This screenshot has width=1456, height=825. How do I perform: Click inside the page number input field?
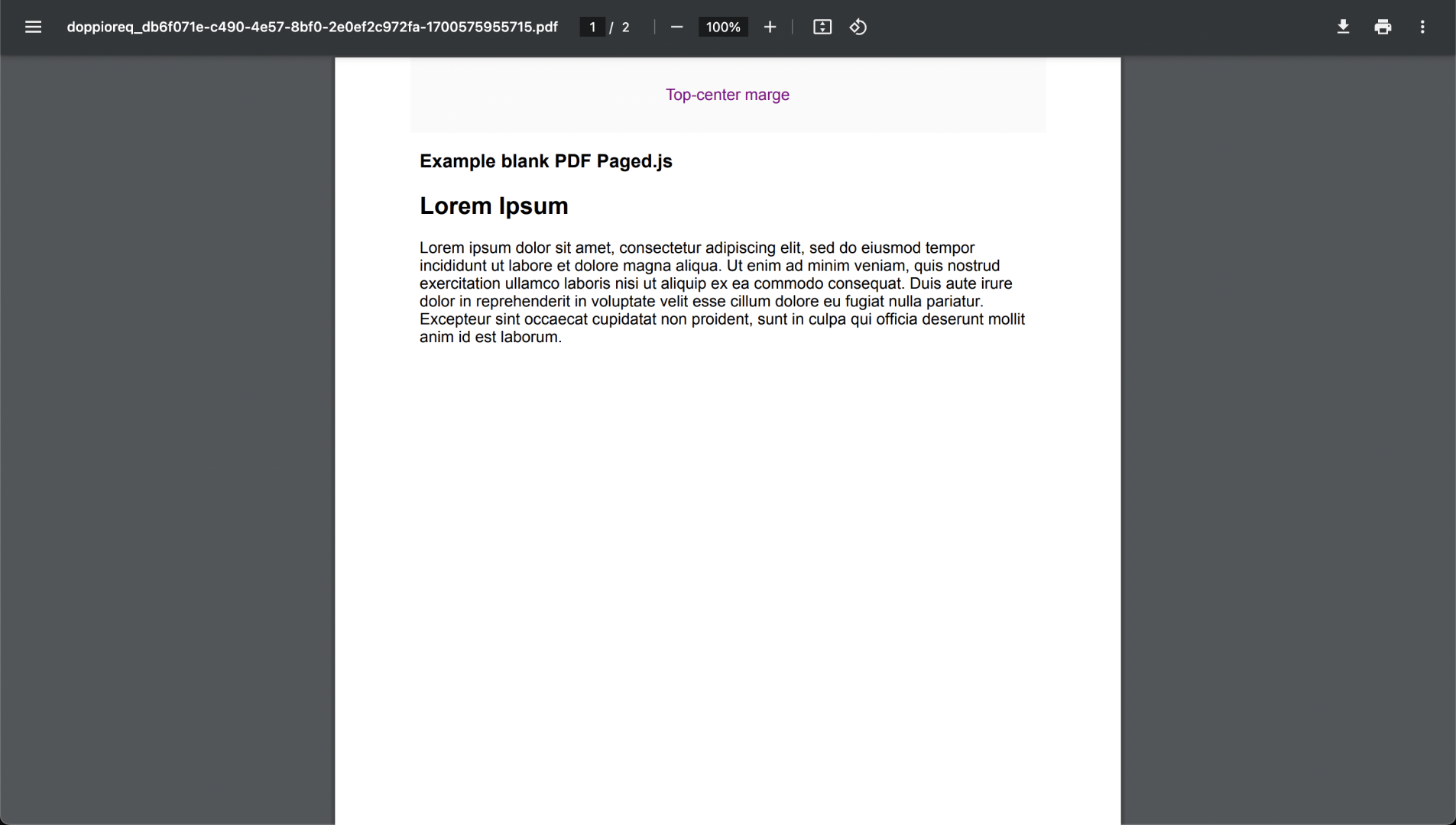(x=593, y=27)
